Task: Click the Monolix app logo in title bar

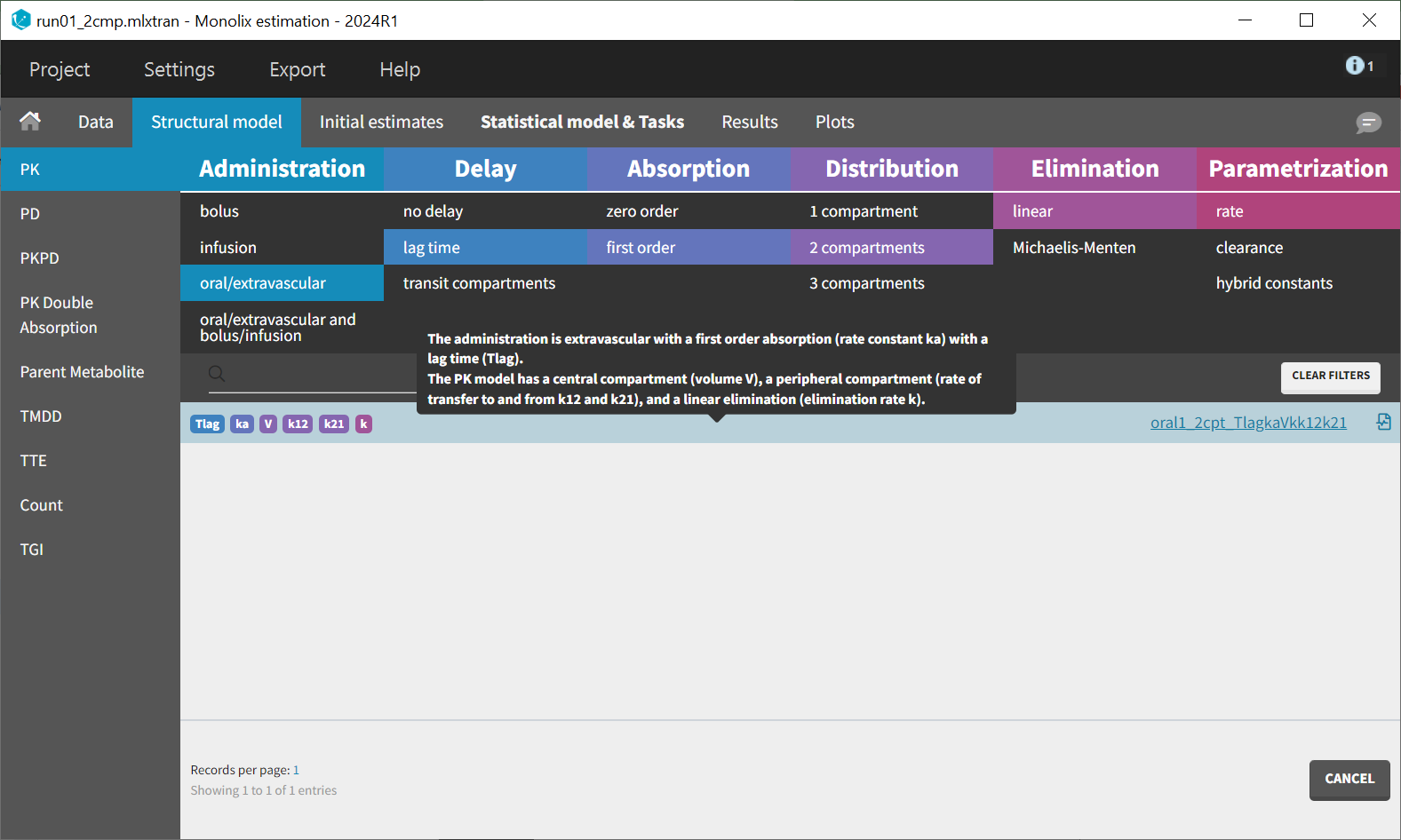Action: [20, 20]
